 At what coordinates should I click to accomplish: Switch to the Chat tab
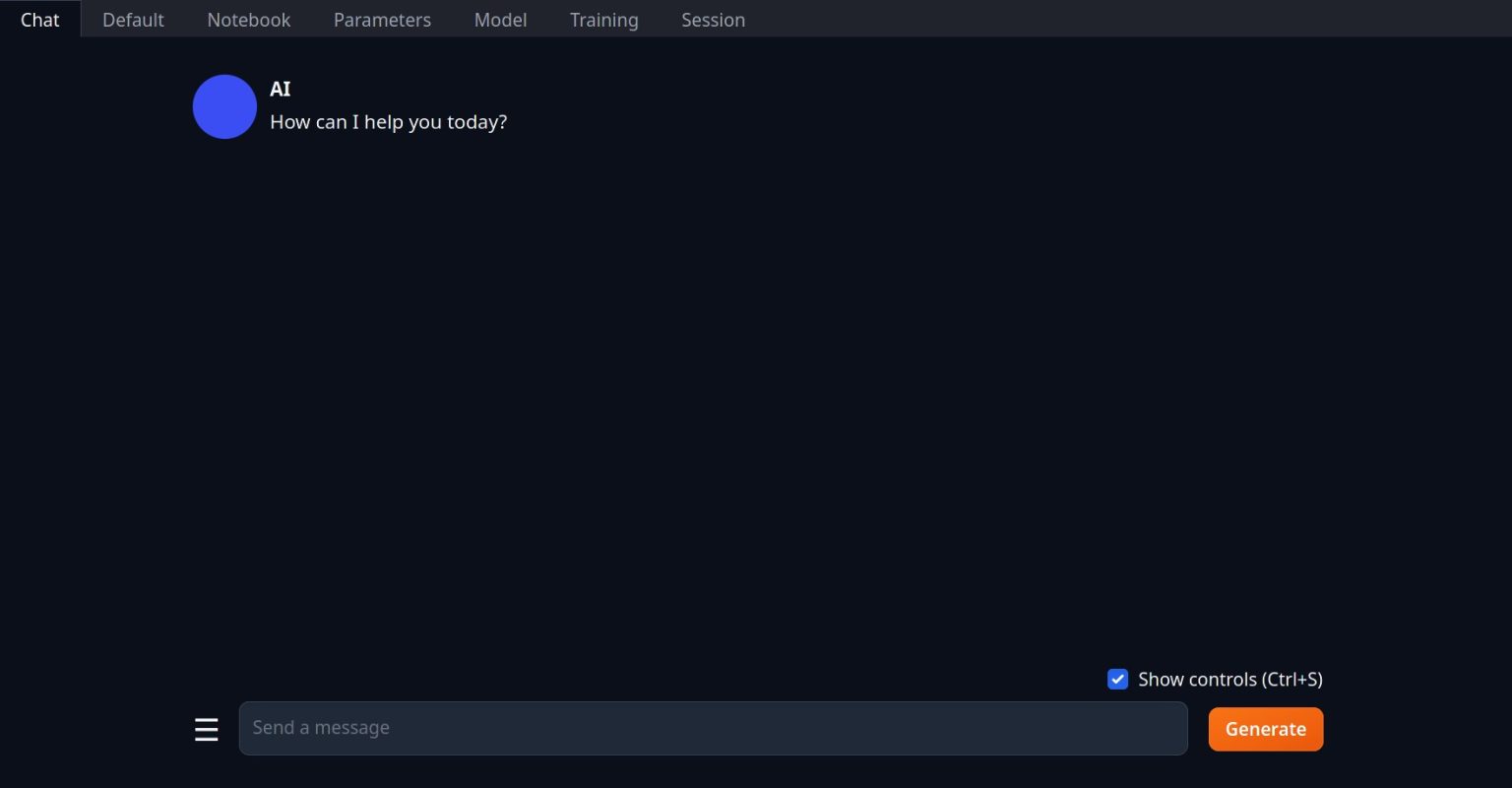coord(39,20)
